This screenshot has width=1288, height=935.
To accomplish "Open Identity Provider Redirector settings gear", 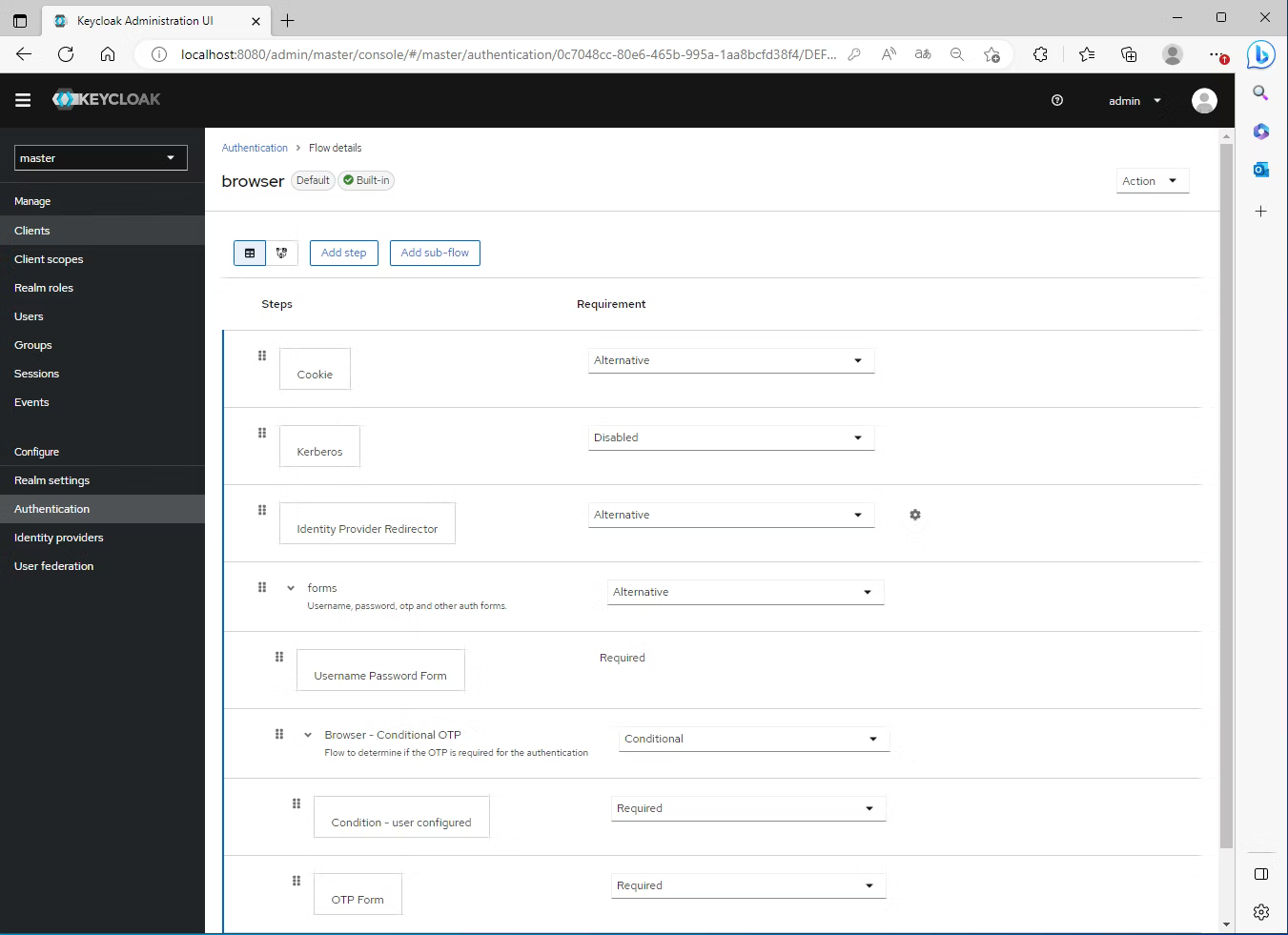I will [x=914, y=515].
